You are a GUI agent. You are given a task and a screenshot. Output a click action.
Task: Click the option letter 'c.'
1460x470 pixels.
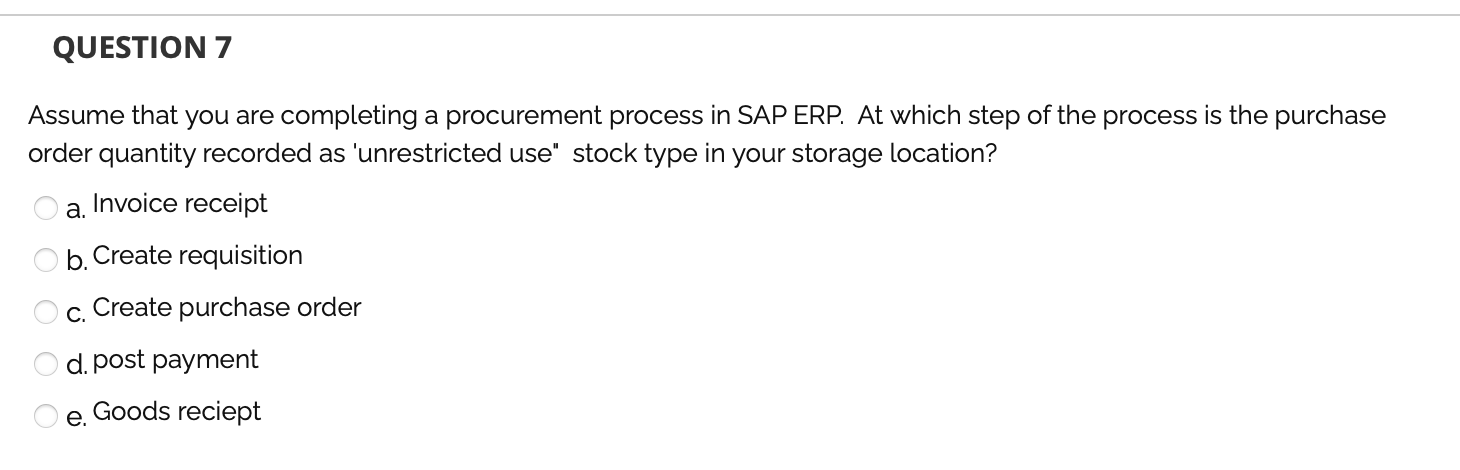(x=75, y=313)
